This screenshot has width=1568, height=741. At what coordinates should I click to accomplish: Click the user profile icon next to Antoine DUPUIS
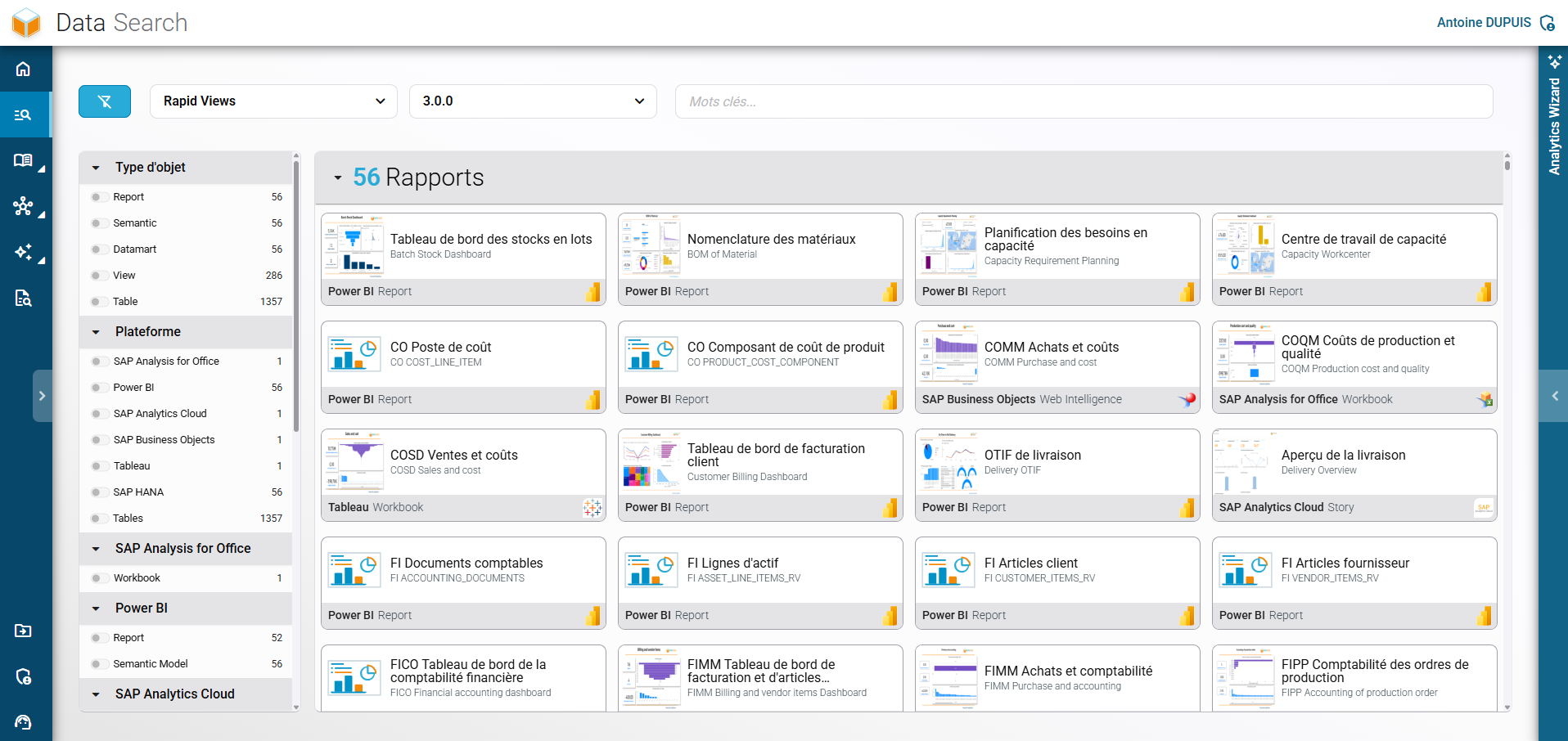point(1548,23)
